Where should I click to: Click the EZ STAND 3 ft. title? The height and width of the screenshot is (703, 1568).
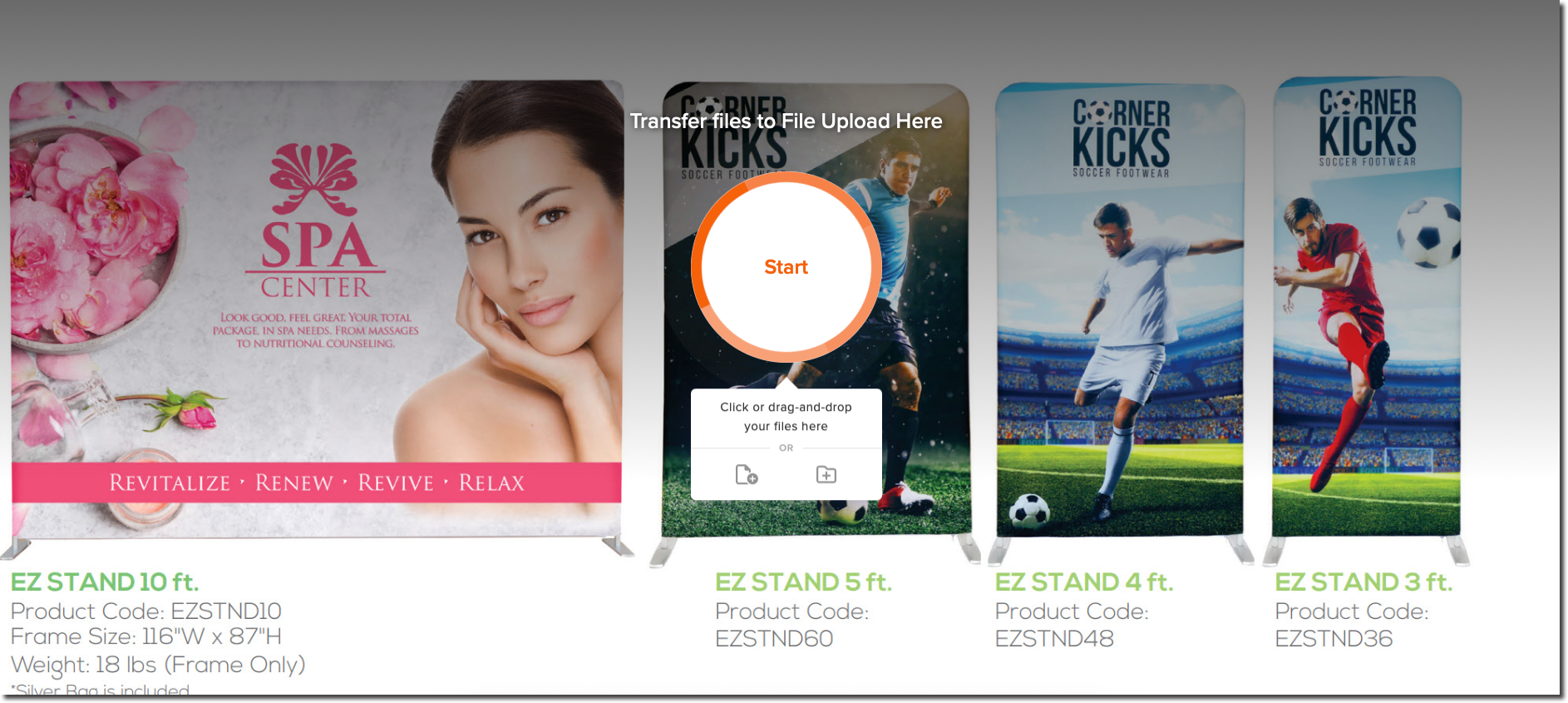click(x=1363, y=582)
